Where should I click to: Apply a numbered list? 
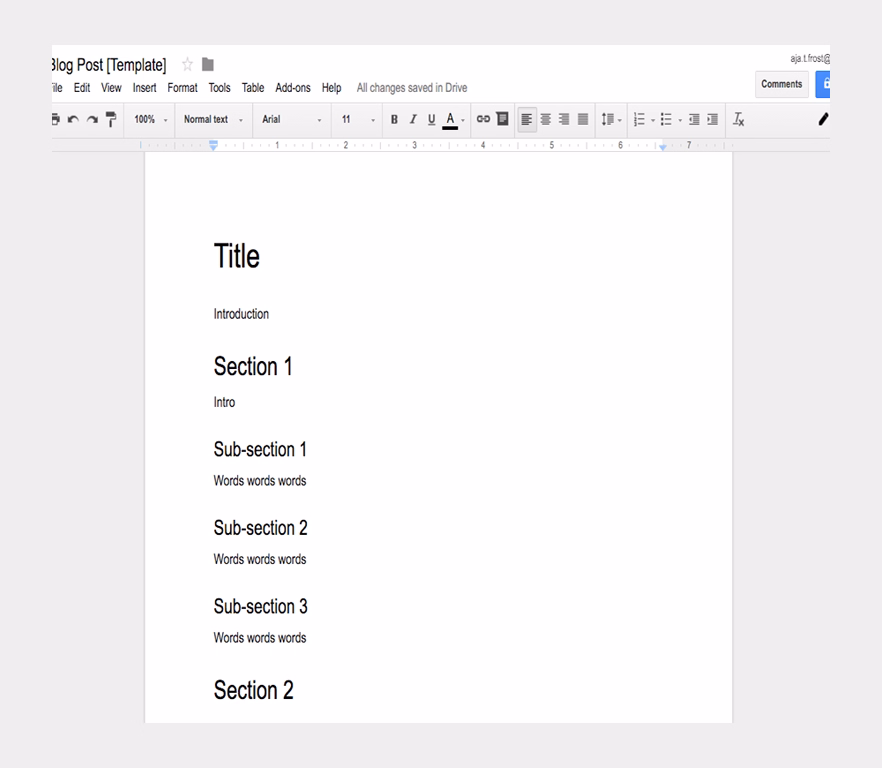click(x=640, y=119)
